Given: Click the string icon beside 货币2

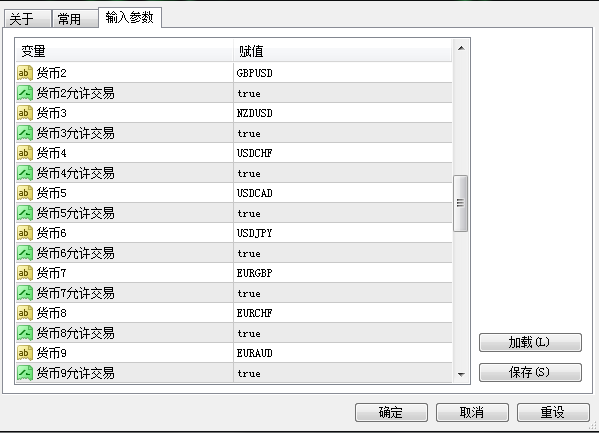Looking at the screenshot, I should coord(24,73).
